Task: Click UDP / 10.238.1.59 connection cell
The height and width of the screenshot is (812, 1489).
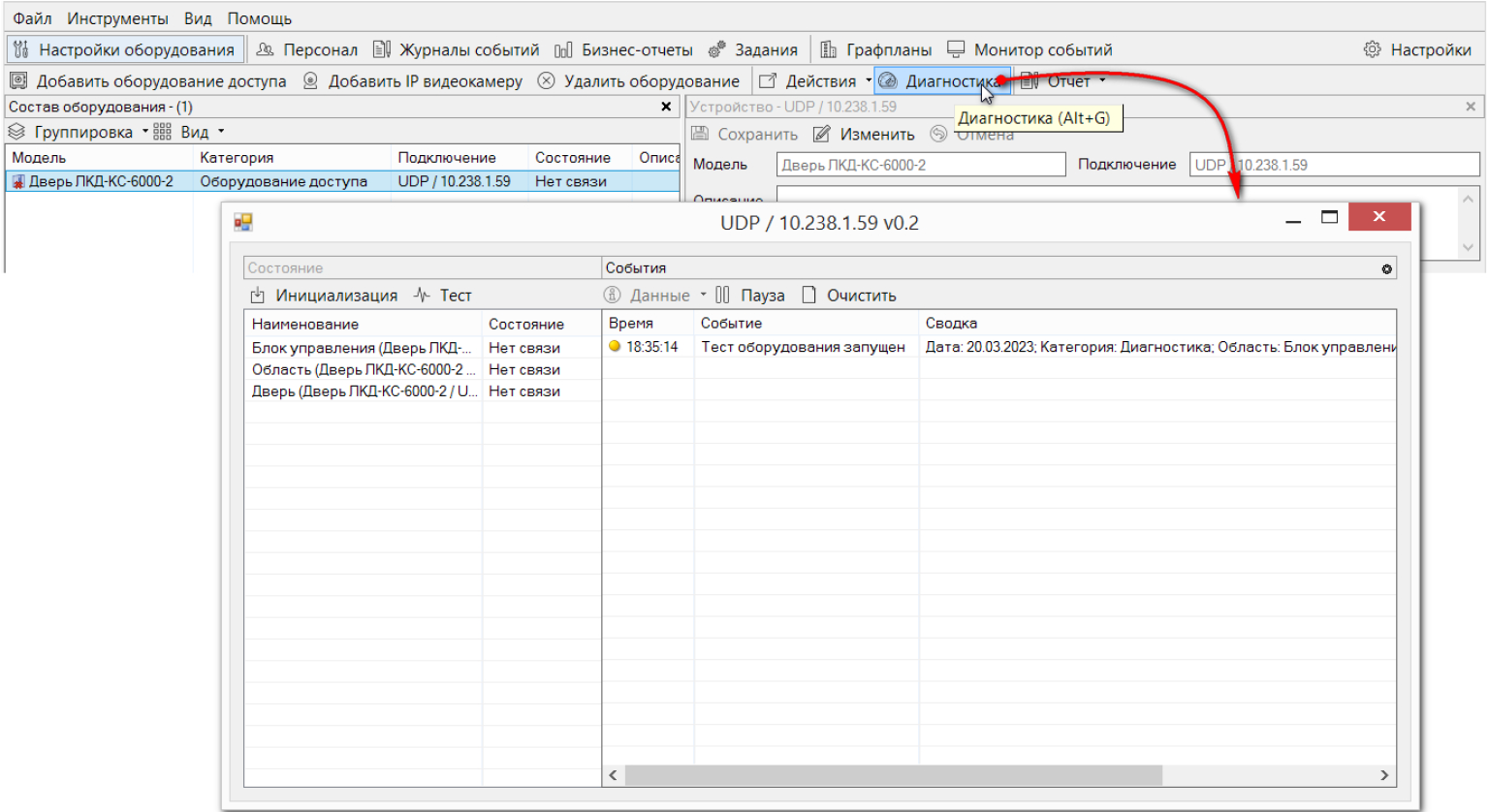Action: pyautogui.click(x=454, y=181)
